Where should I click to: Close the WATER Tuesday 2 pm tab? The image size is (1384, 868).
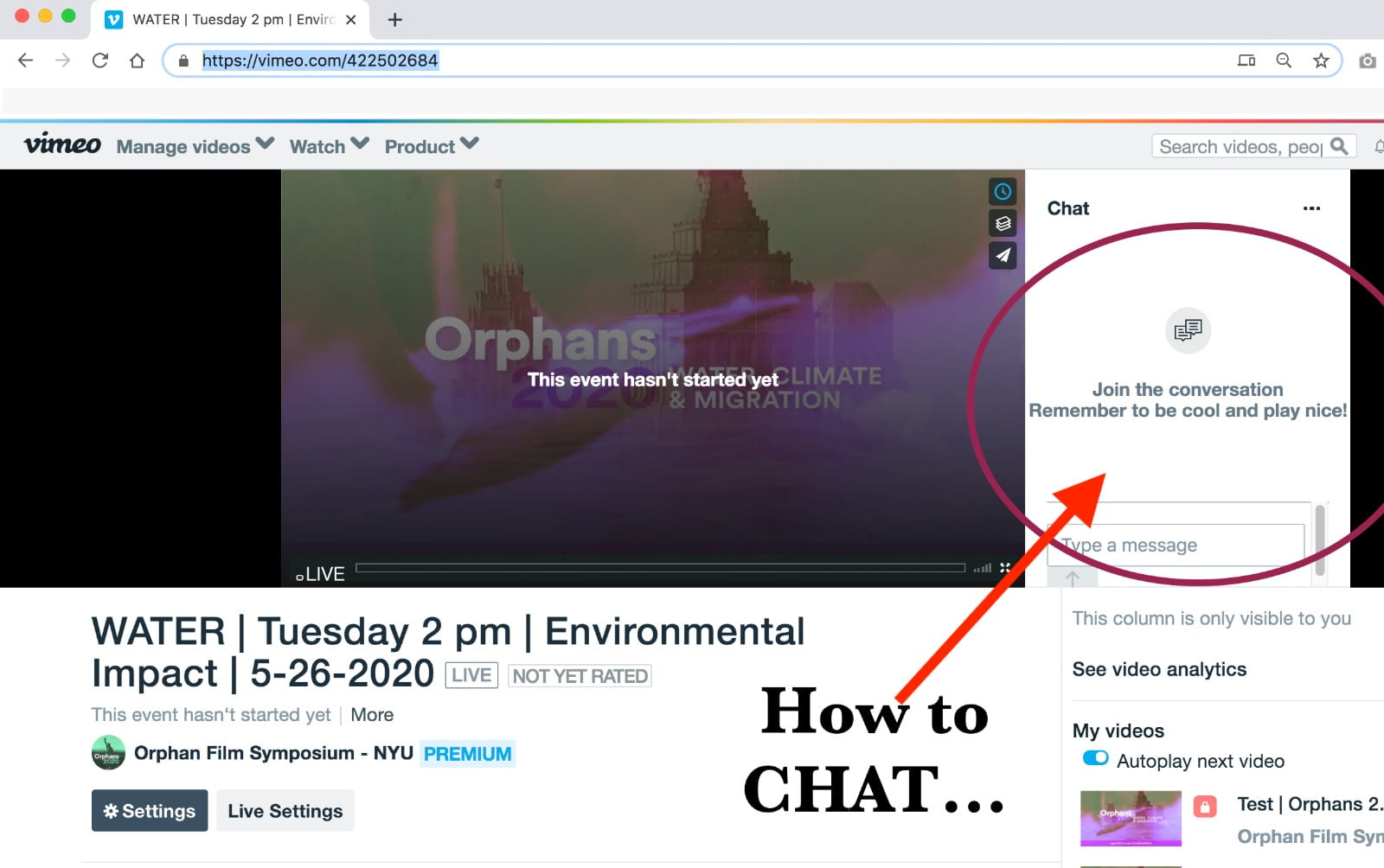tap(350, 19)
